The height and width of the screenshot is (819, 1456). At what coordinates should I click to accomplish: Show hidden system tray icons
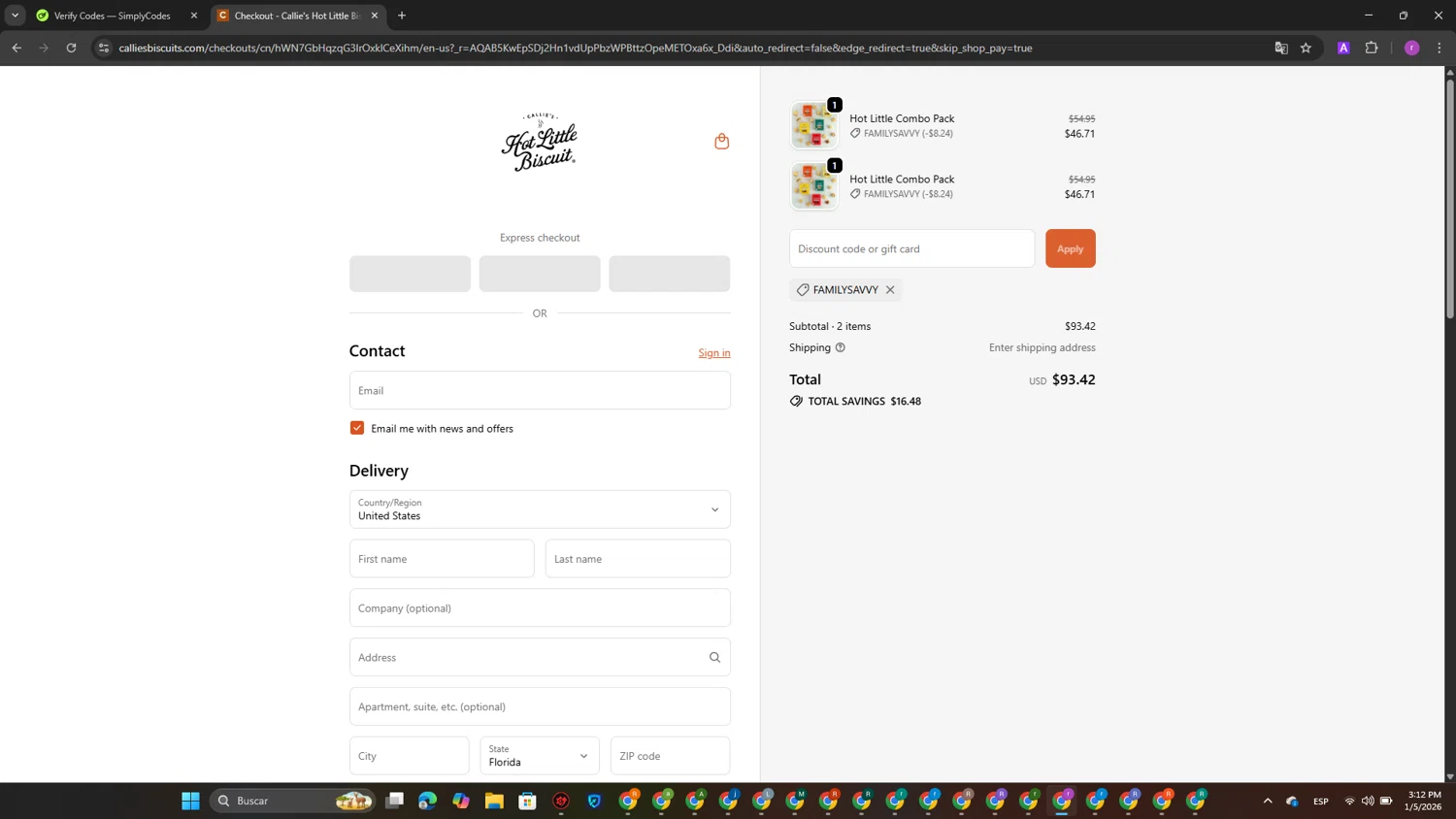click(1268, 801)
